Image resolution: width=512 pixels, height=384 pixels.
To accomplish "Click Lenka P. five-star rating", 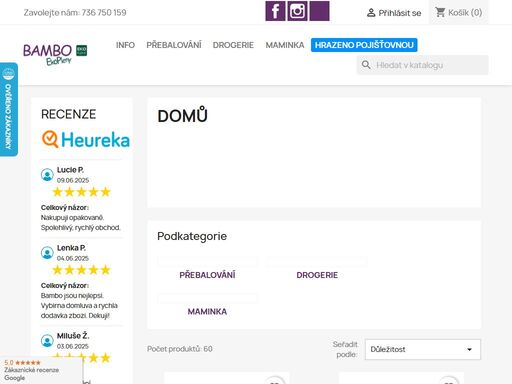I will (81, 270).
